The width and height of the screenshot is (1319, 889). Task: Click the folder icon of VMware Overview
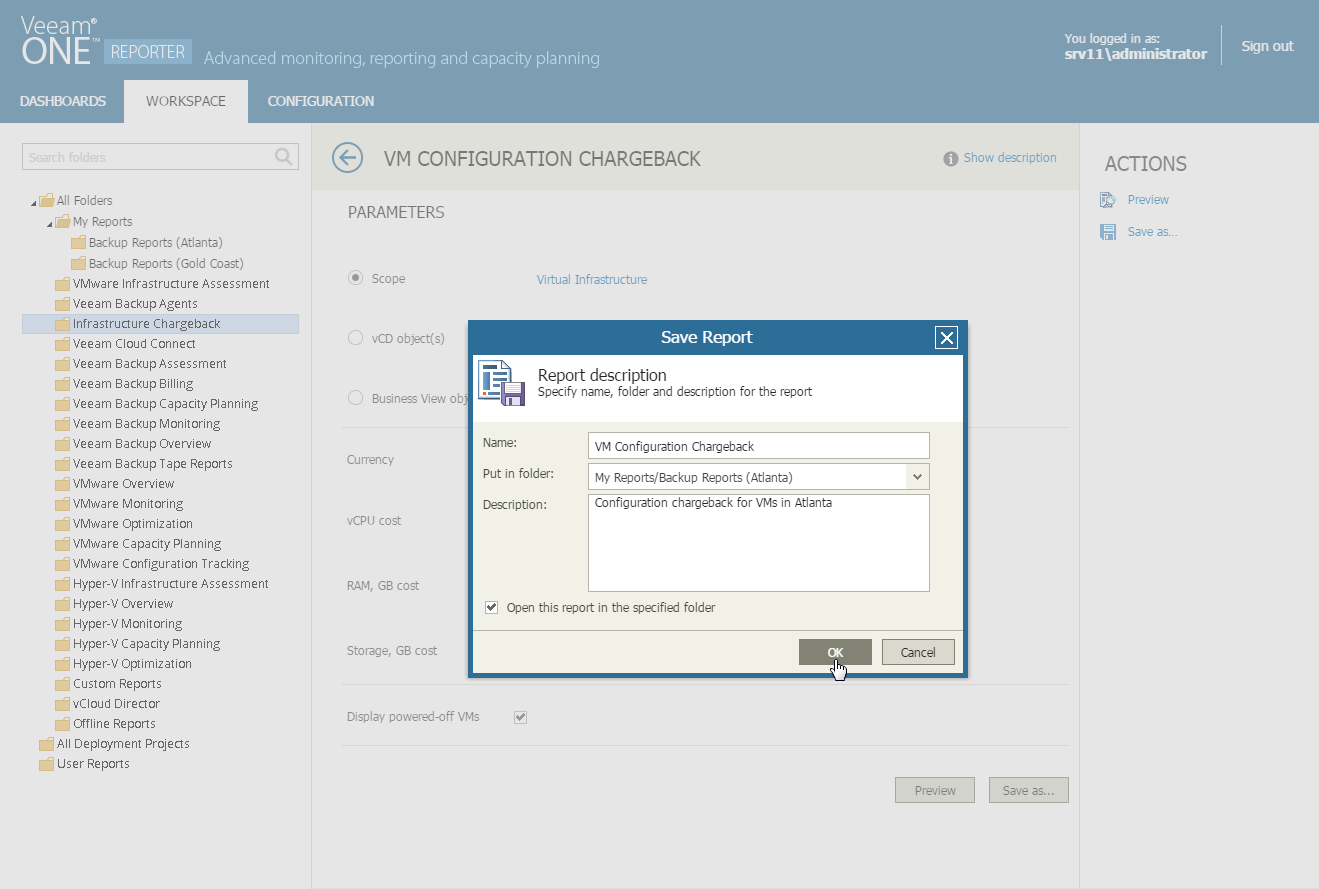[63, 484]
